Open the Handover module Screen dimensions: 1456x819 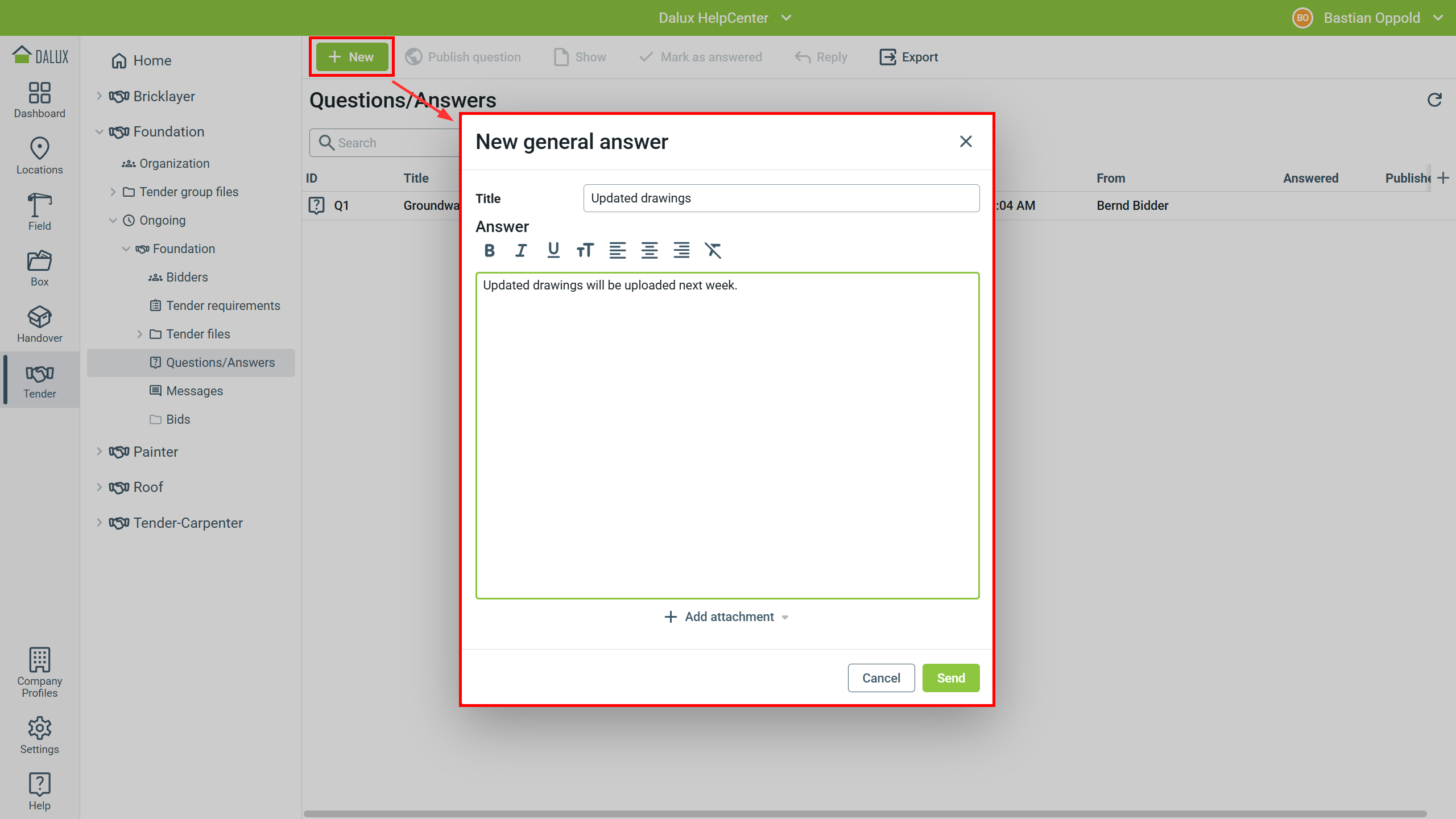coord(40,325)
